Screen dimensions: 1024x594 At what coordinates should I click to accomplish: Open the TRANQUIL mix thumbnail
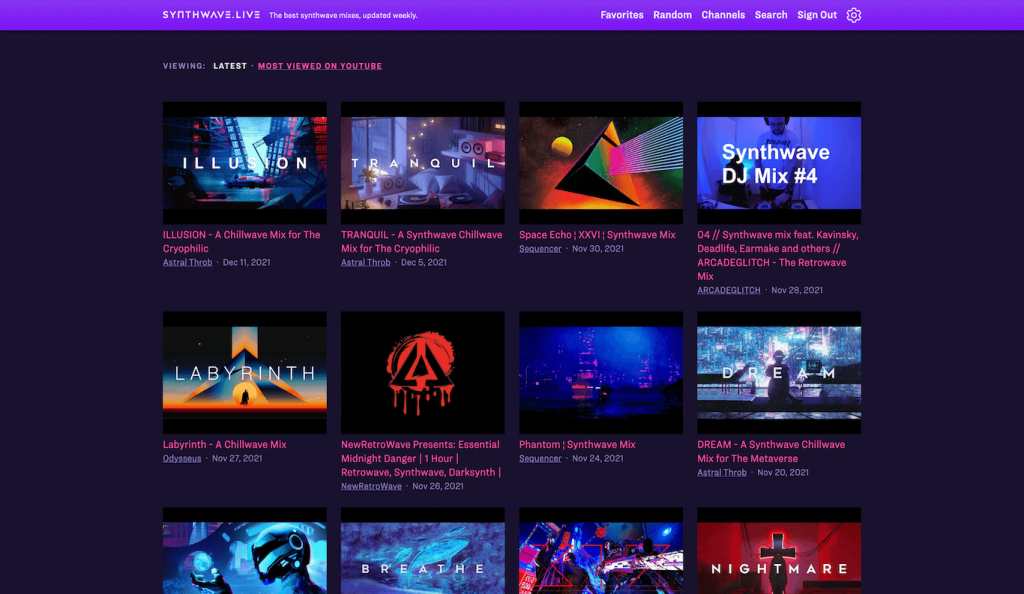[423, 163]
